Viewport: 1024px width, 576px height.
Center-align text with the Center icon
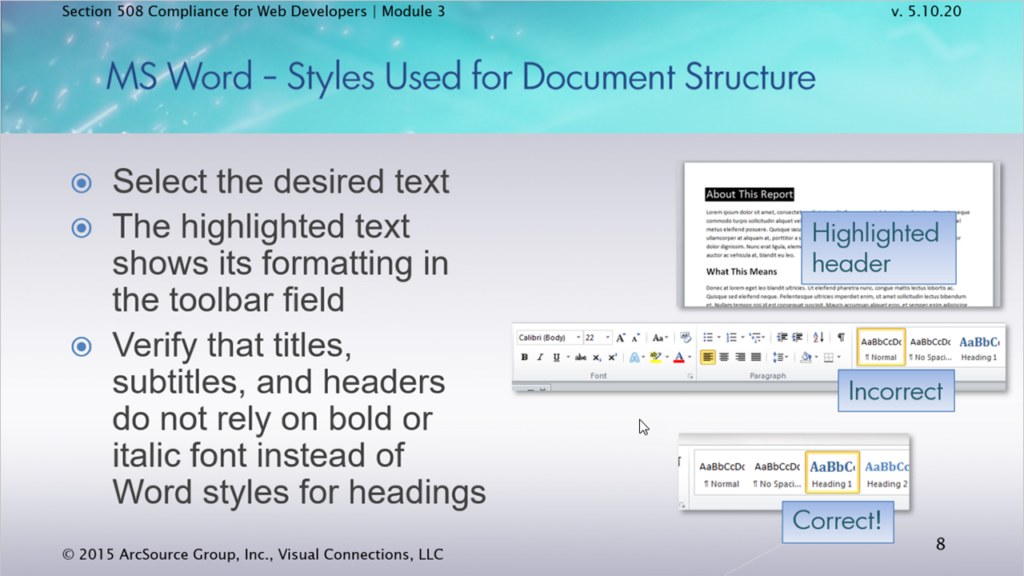(724, 357)
